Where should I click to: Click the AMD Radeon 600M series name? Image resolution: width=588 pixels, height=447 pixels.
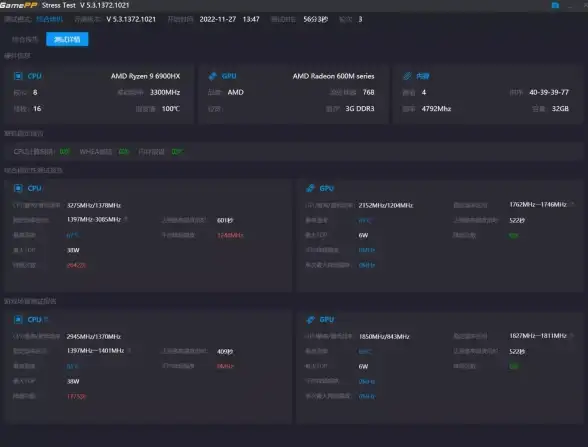(333, 76)
